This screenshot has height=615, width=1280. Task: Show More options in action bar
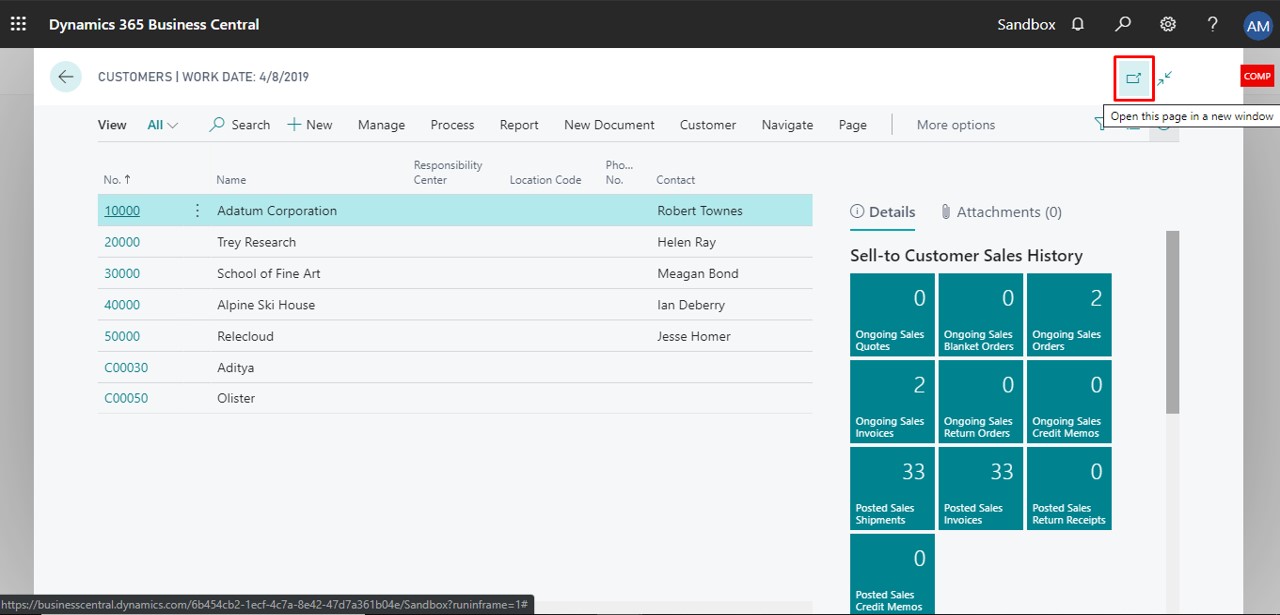coord(956,125)
